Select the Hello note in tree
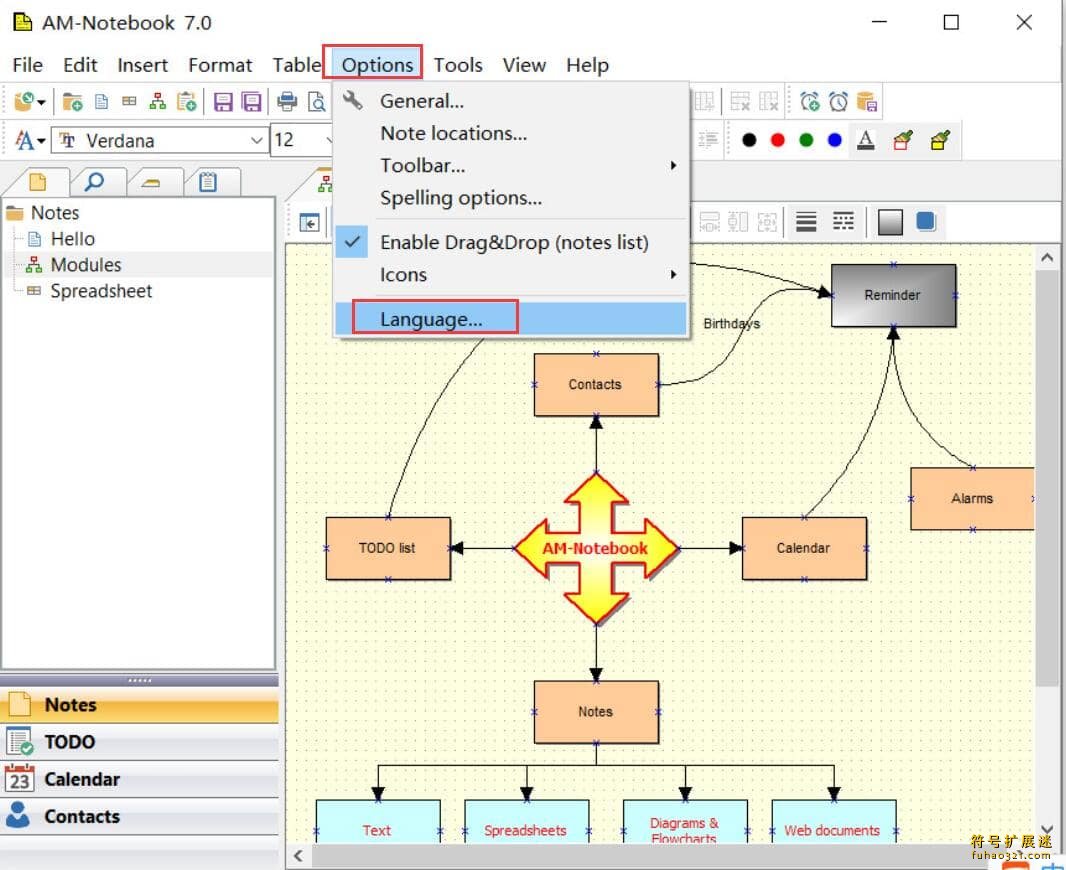Viewport: 1066px width, 870px height. [x=73, y=239]
